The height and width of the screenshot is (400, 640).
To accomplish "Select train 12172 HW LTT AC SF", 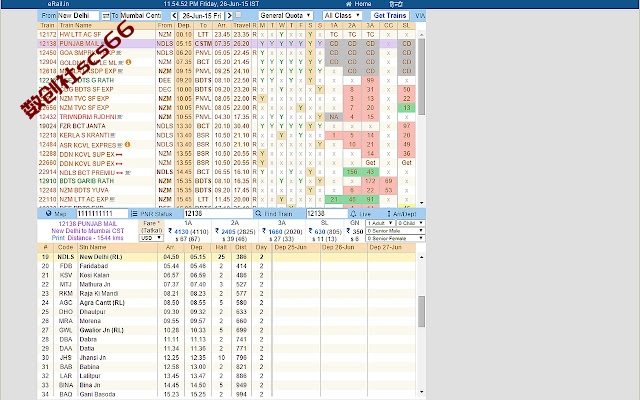I will (227, 35).
